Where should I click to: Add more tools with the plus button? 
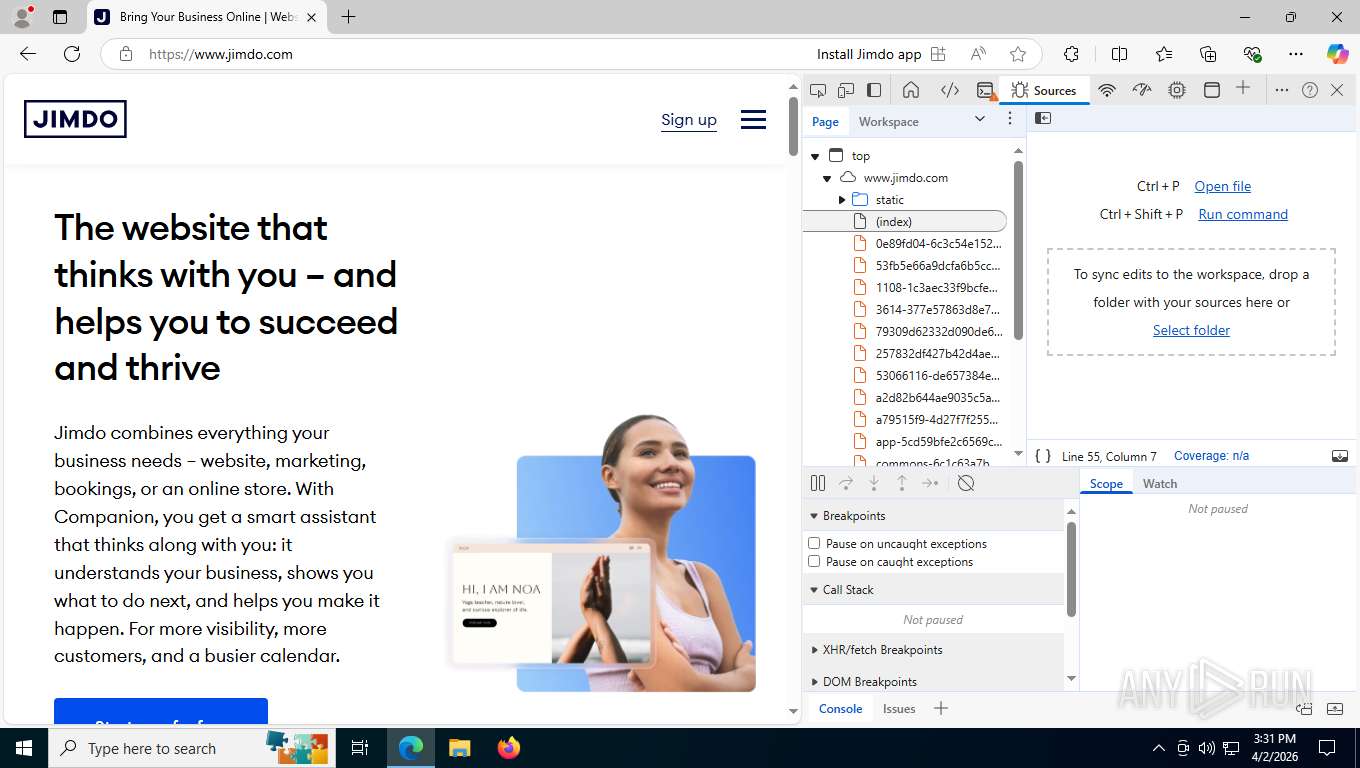(x=1243, y=89)
